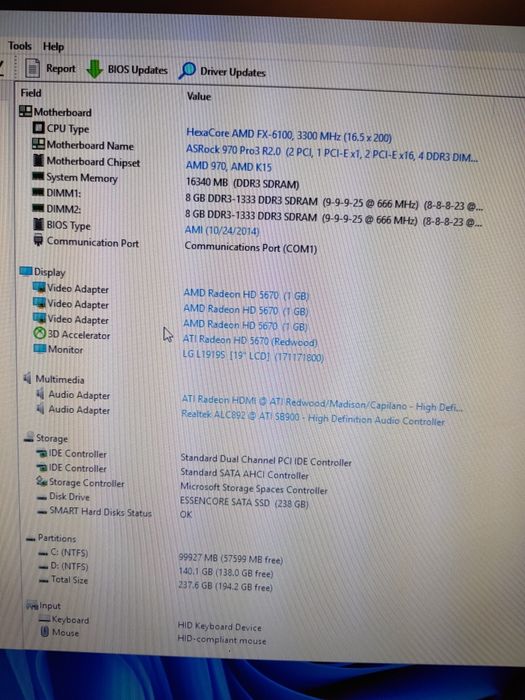Select HID Keyboard Device value

(220, 626)
